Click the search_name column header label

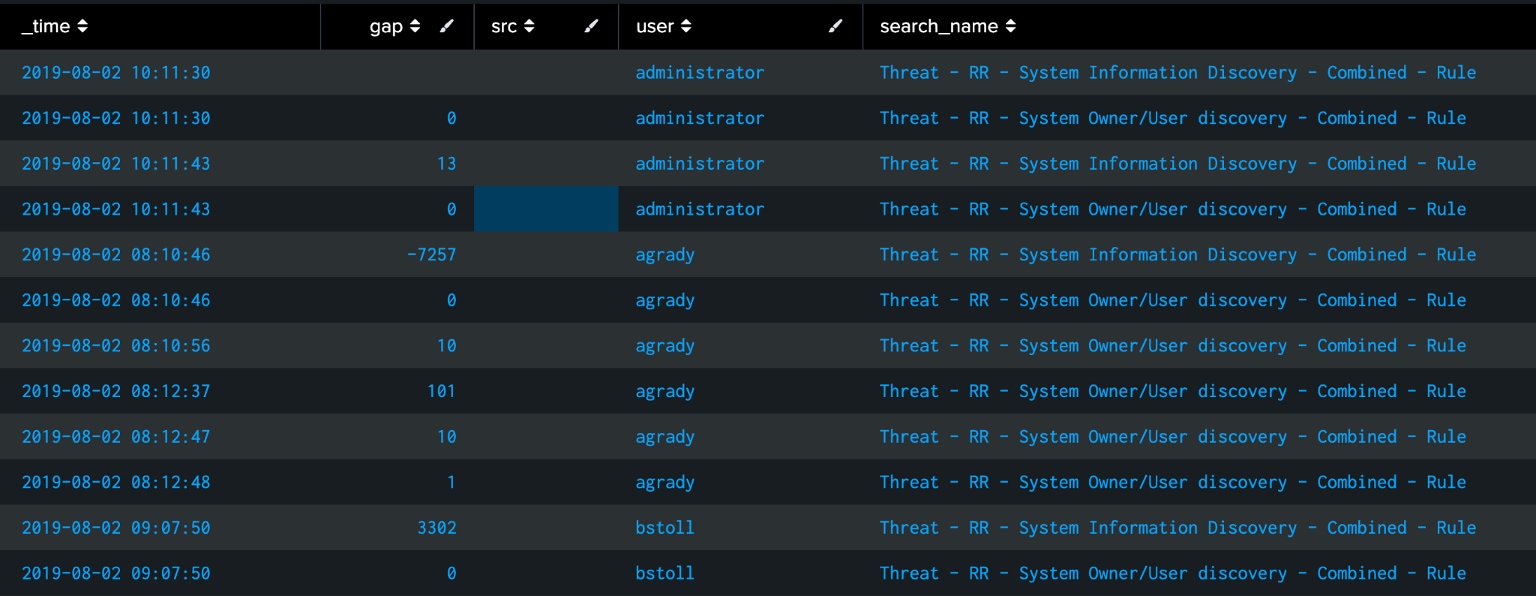coord(940,27)
